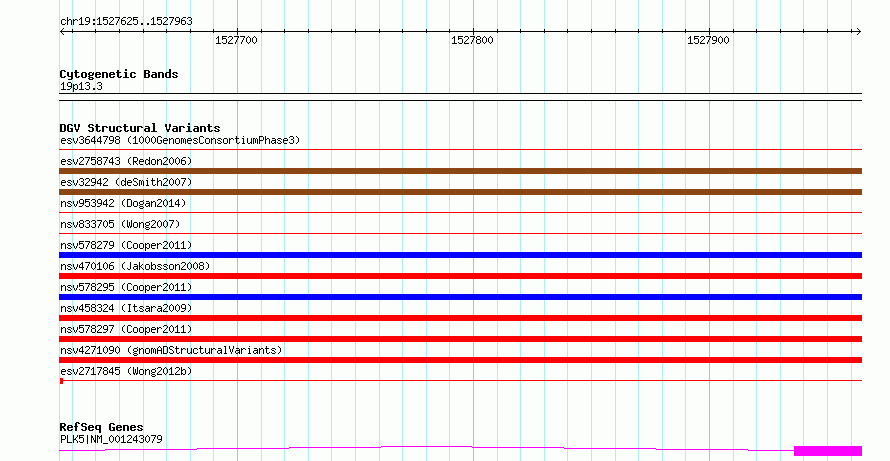Open variant esv2758743 (Redon2006) label
This screenshot has width=890, height=461.
(126, 161)
